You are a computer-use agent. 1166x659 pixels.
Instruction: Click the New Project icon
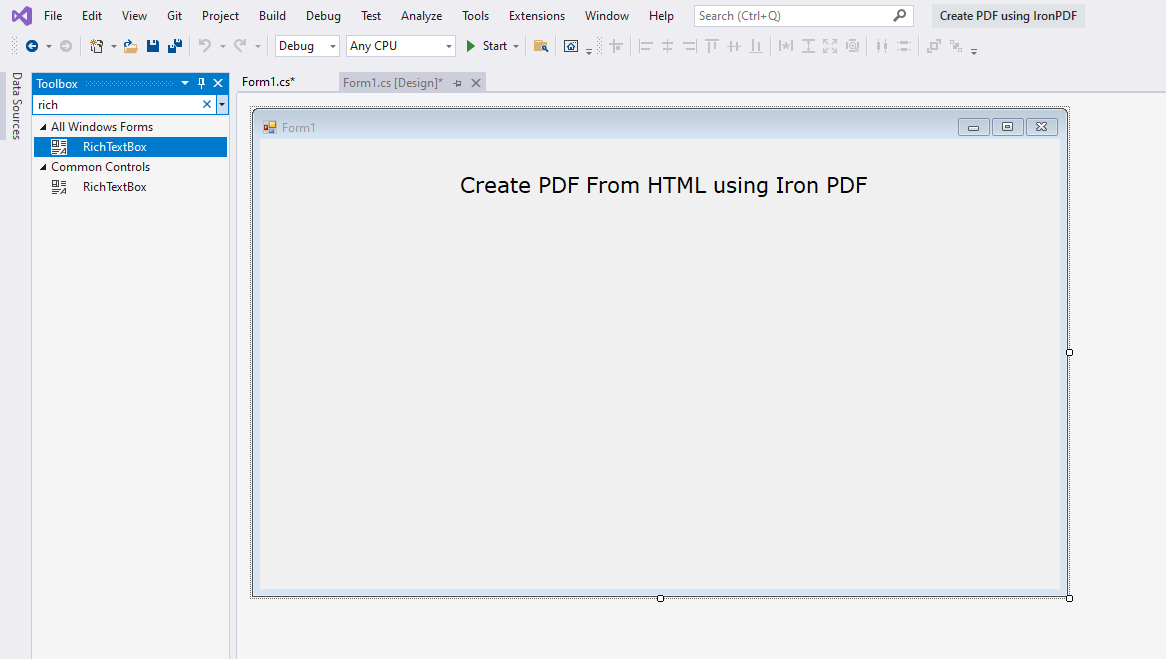pyautogui.click(x=96, y=46)
